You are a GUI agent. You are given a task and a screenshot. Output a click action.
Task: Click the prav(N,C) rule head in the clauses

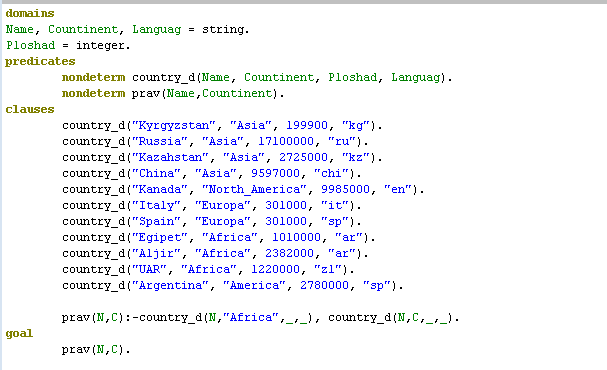(92, 318)
